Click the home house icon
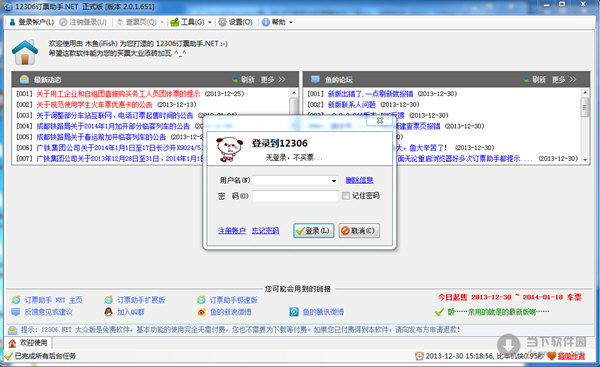This screenshot has height=367, width=600. tap(25, 52)
